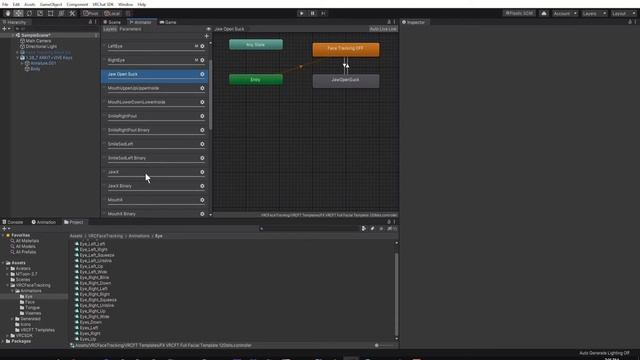Click search by label icon in Project
This screenshot has width=640, height=360.
click(372, 229)
